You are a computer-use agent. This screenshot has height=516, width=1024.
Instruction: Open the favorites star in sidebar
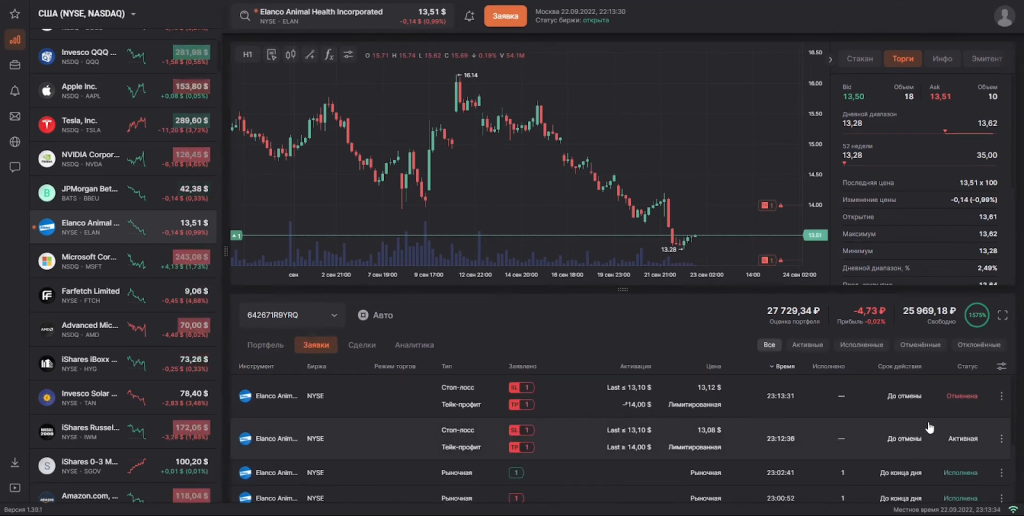tap(15, 15)
